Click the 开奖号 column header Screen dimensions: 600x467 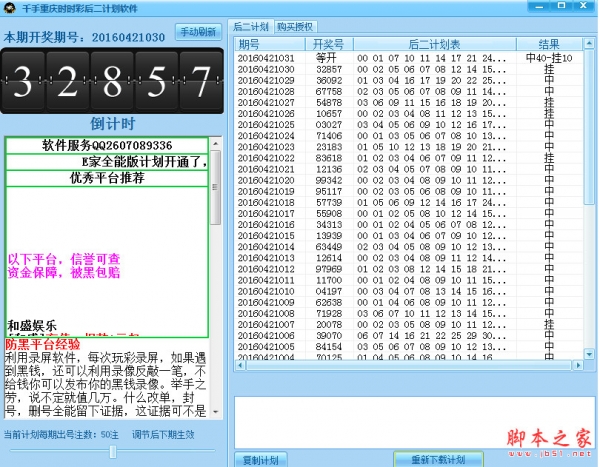329,44
